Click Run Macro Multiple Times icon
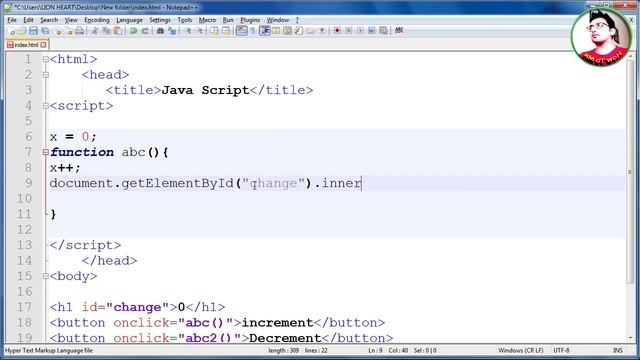Image resolution: width=640 pixels, height=360 pixels. tap(371, 31)
